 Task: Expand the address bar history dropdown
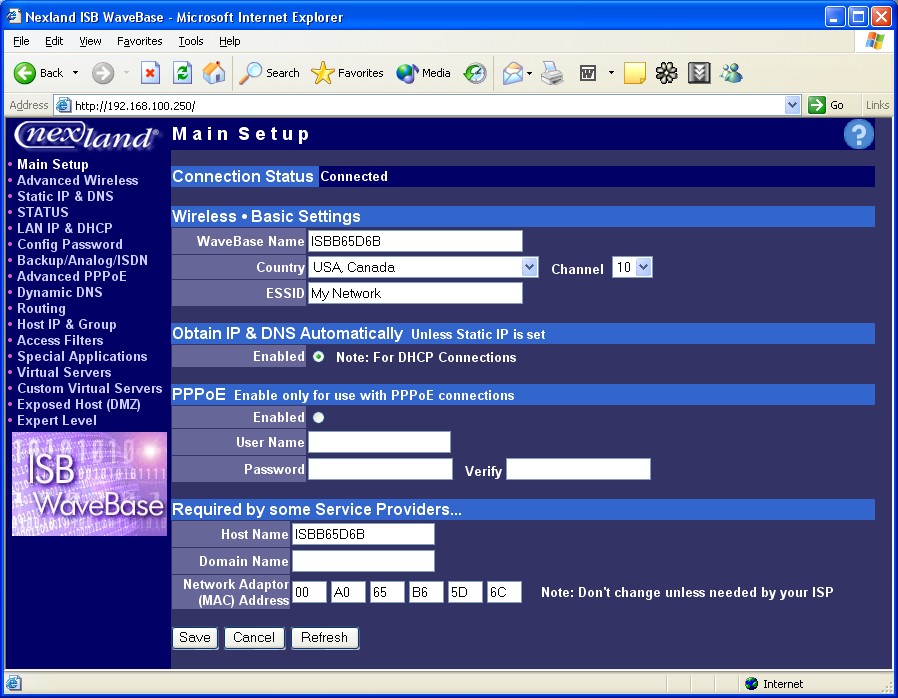(x=793, y=105)
